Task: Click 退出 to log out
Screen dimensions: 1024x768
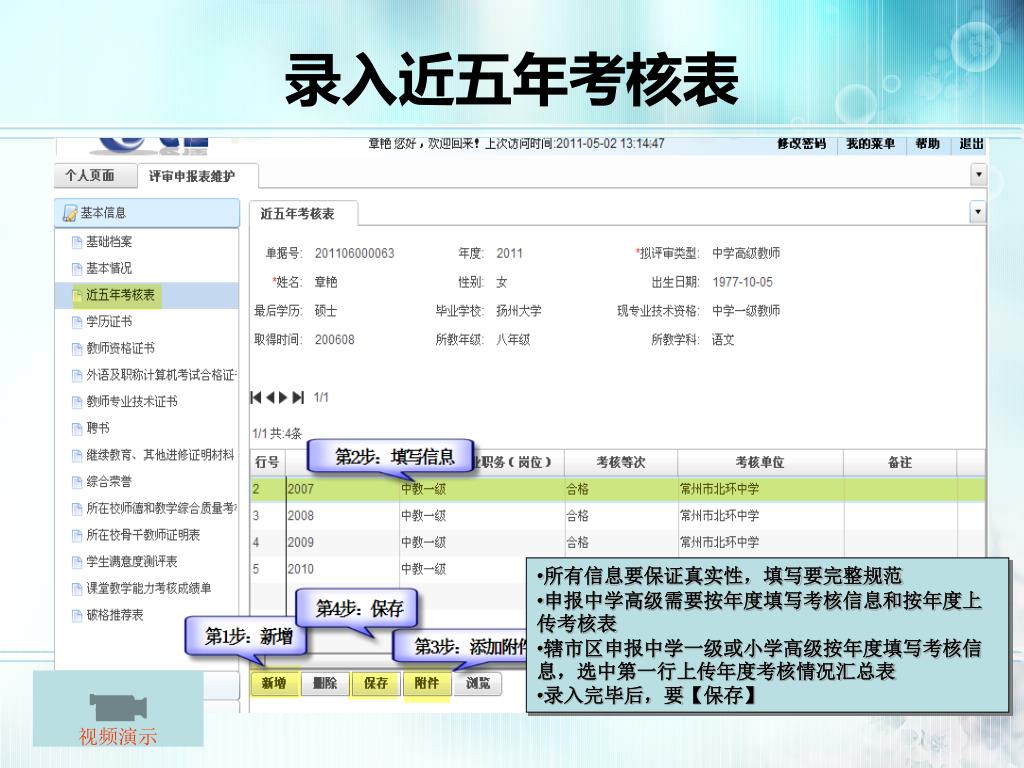Action: click(971, 144)
